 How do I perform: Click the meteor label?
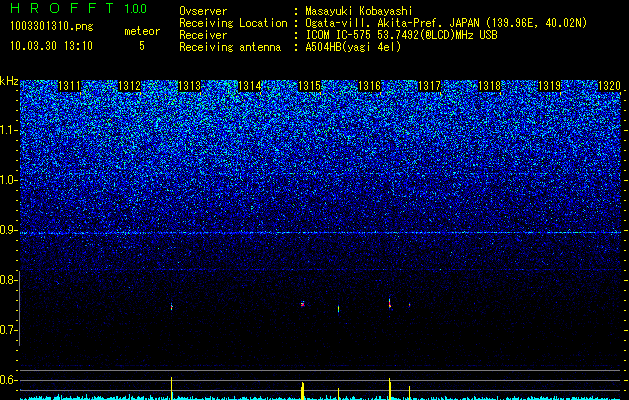point(142,31)
